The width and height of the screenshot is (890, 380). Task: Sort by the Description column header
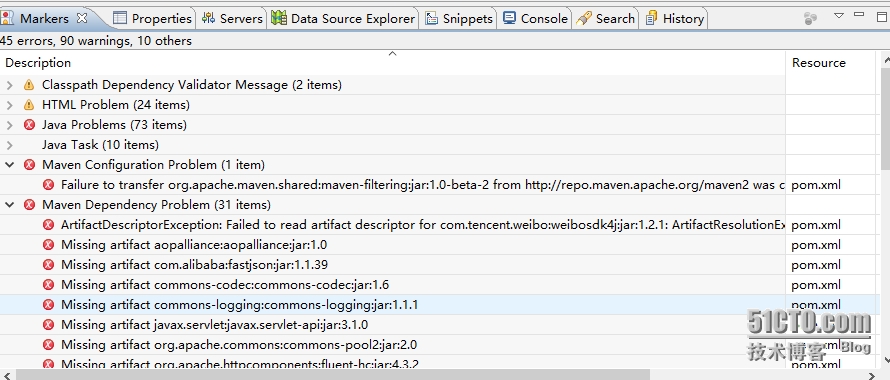pos(393,62)
